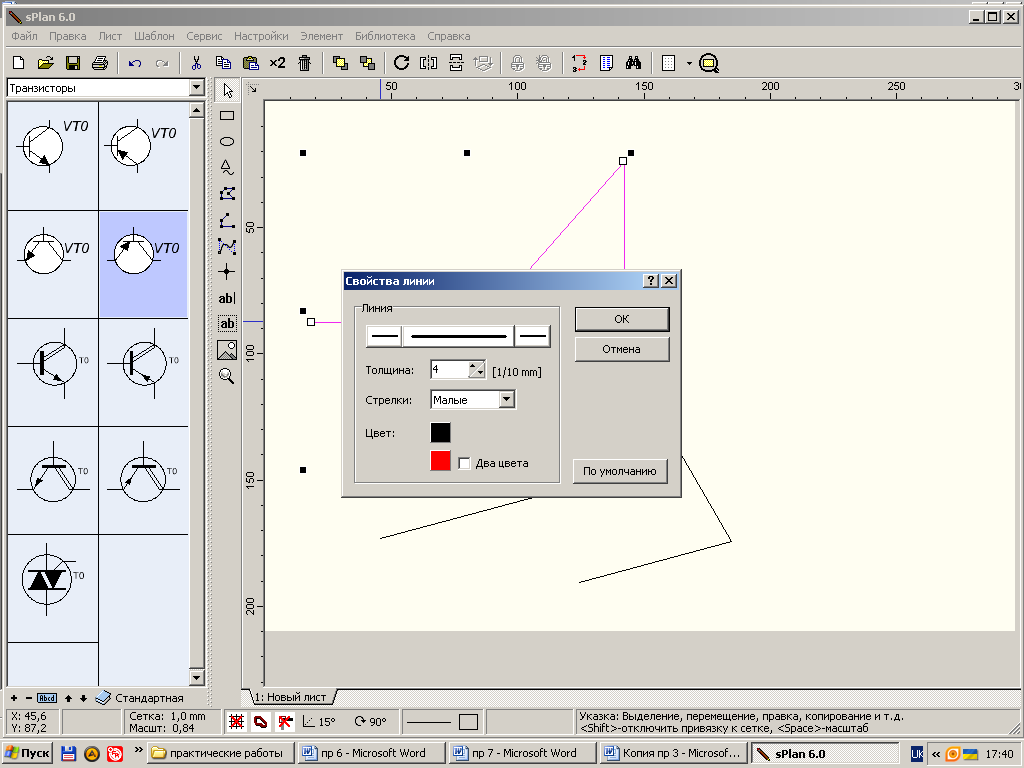
Task: Open the Стрелки arrows dropdown
Action: coord(507,400)
